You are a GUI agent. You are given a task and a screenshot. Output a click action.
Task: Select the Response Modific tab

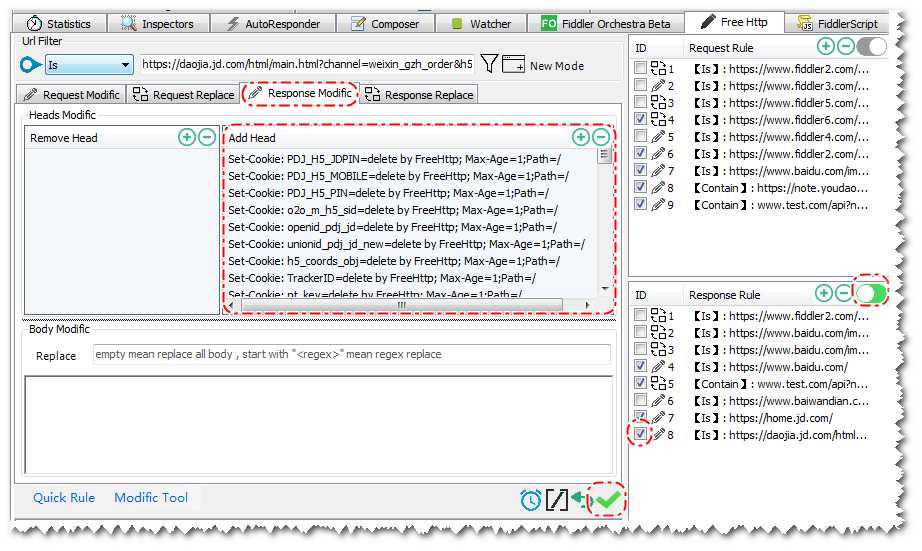[300, 93]
